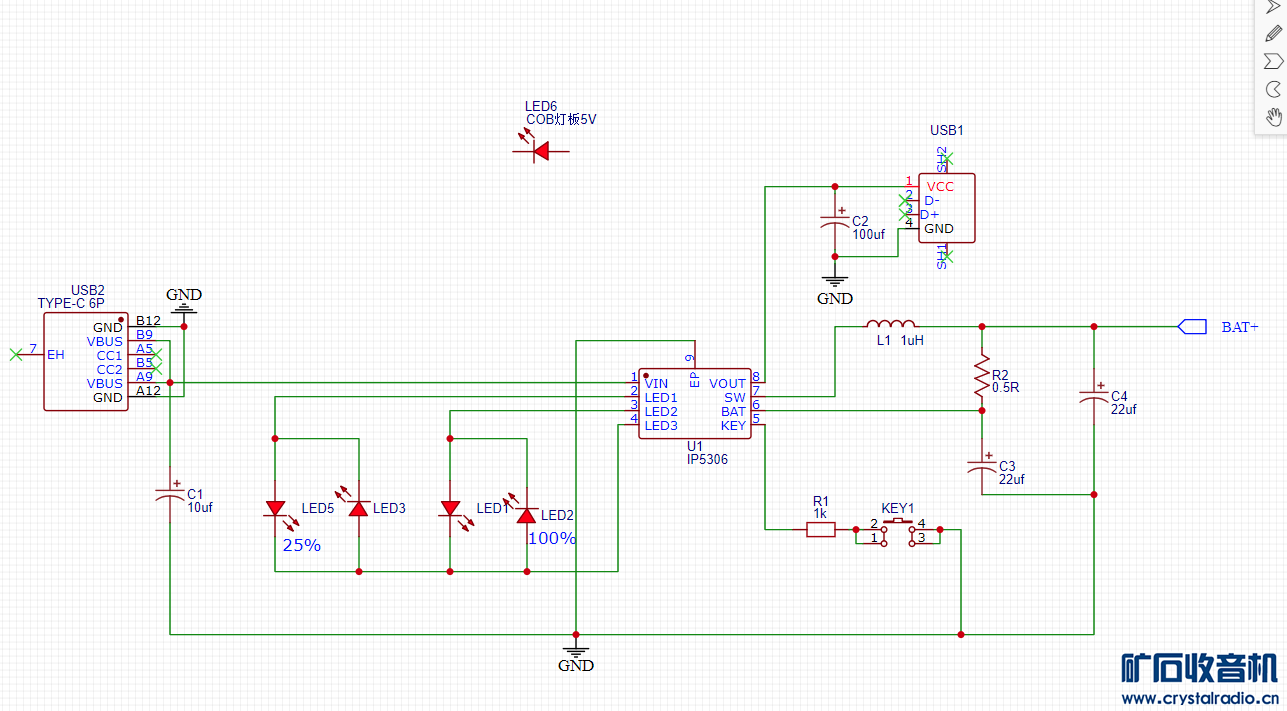The width and height of the screenshot is (1287, 711).
Task: Select the R2 resistor zigzag symbol
Action: click(982, 377)
